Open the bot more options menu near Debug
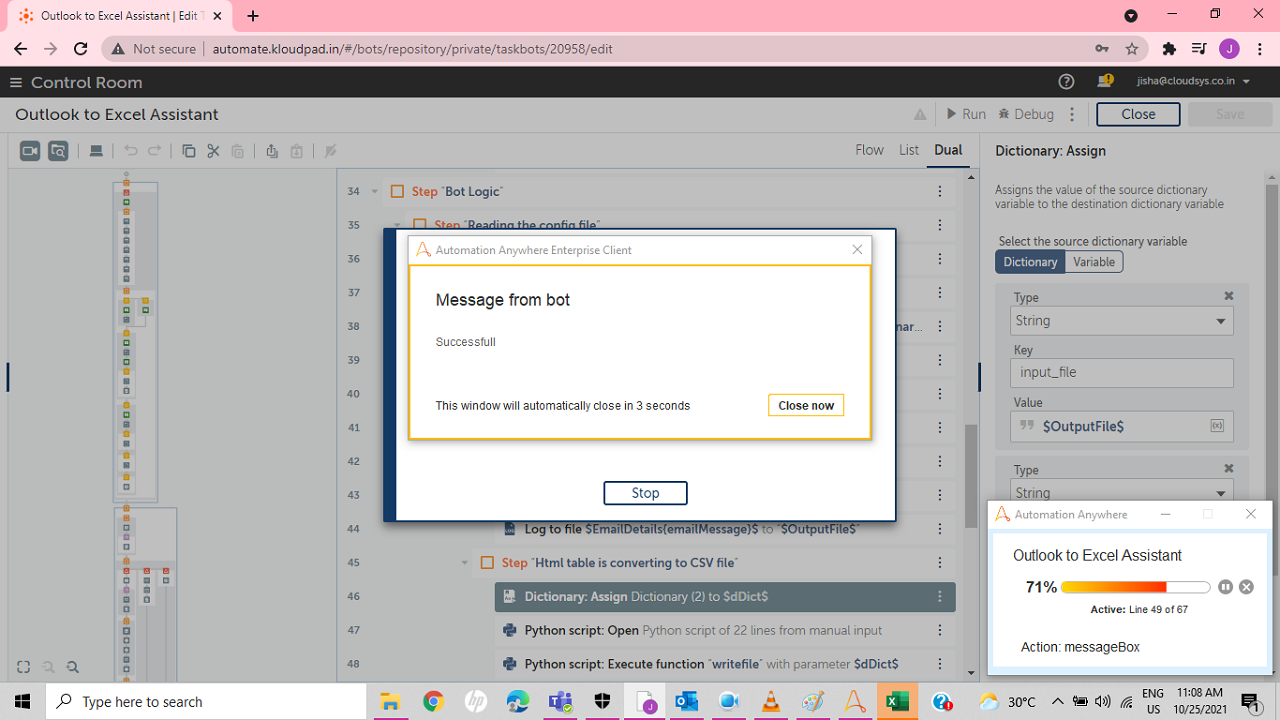Viewport: 1280px width, 720px height. (x=1072, y=114)
